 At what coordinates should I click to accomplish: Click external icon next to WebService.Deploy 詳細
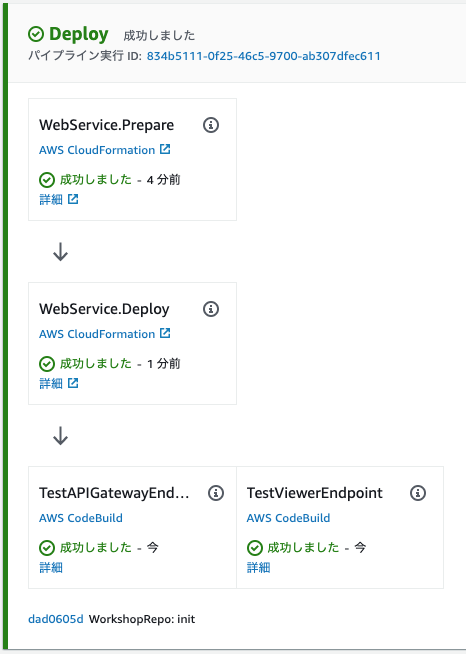[73, 383]
